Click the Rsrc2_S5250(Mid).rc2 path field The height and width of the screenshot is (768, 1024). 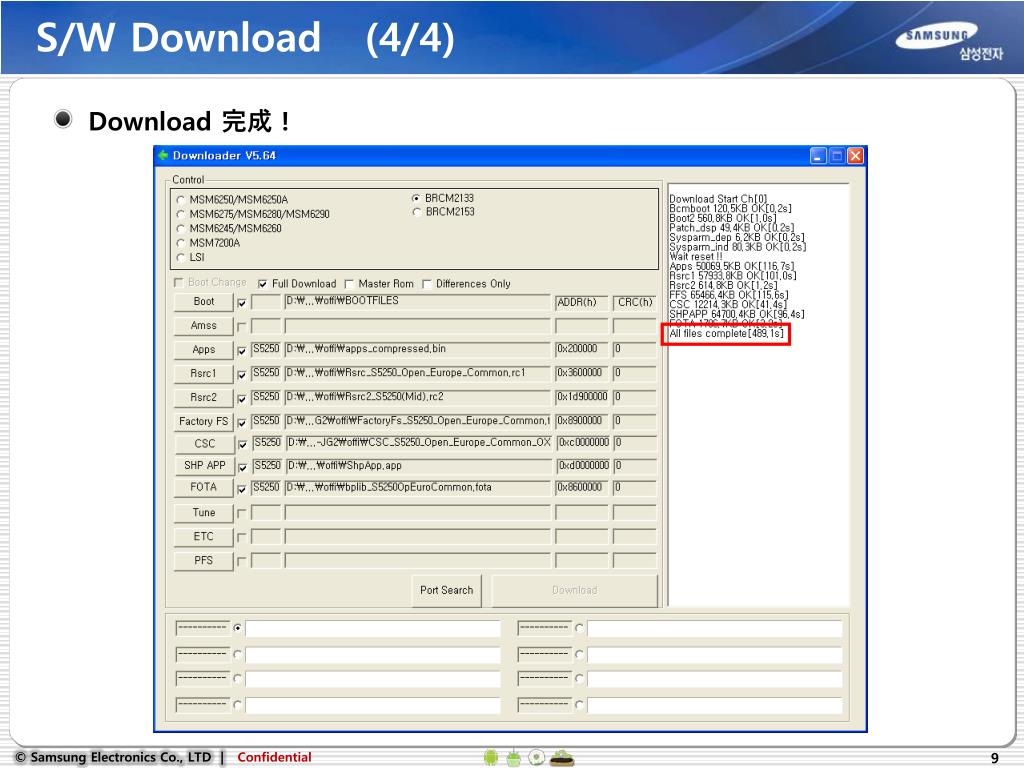pyautogui.click(x=417, y=397)
